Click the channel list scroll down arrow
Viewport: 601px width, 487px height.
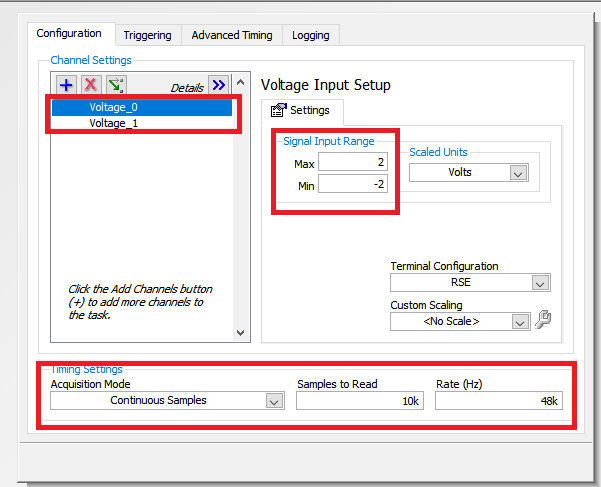pyautogui.click(x=241, y=333)
